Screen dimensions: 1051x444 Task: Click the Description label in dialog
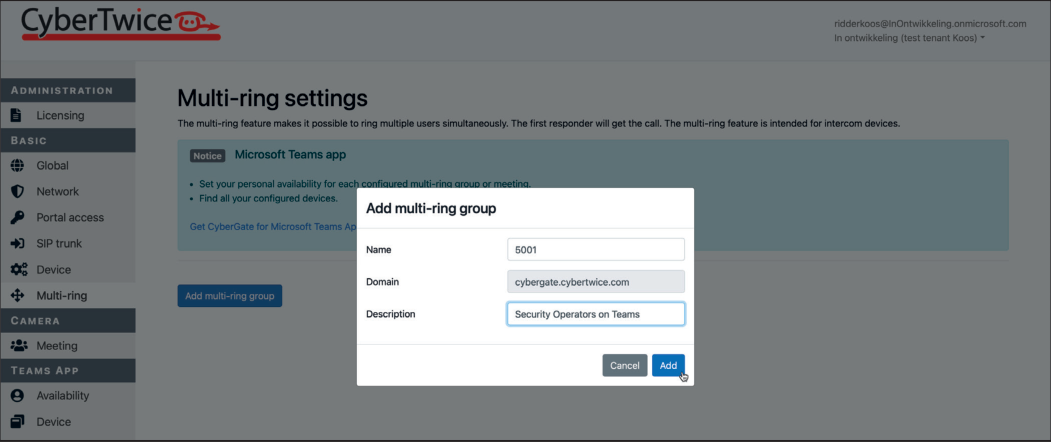point(391,314)
